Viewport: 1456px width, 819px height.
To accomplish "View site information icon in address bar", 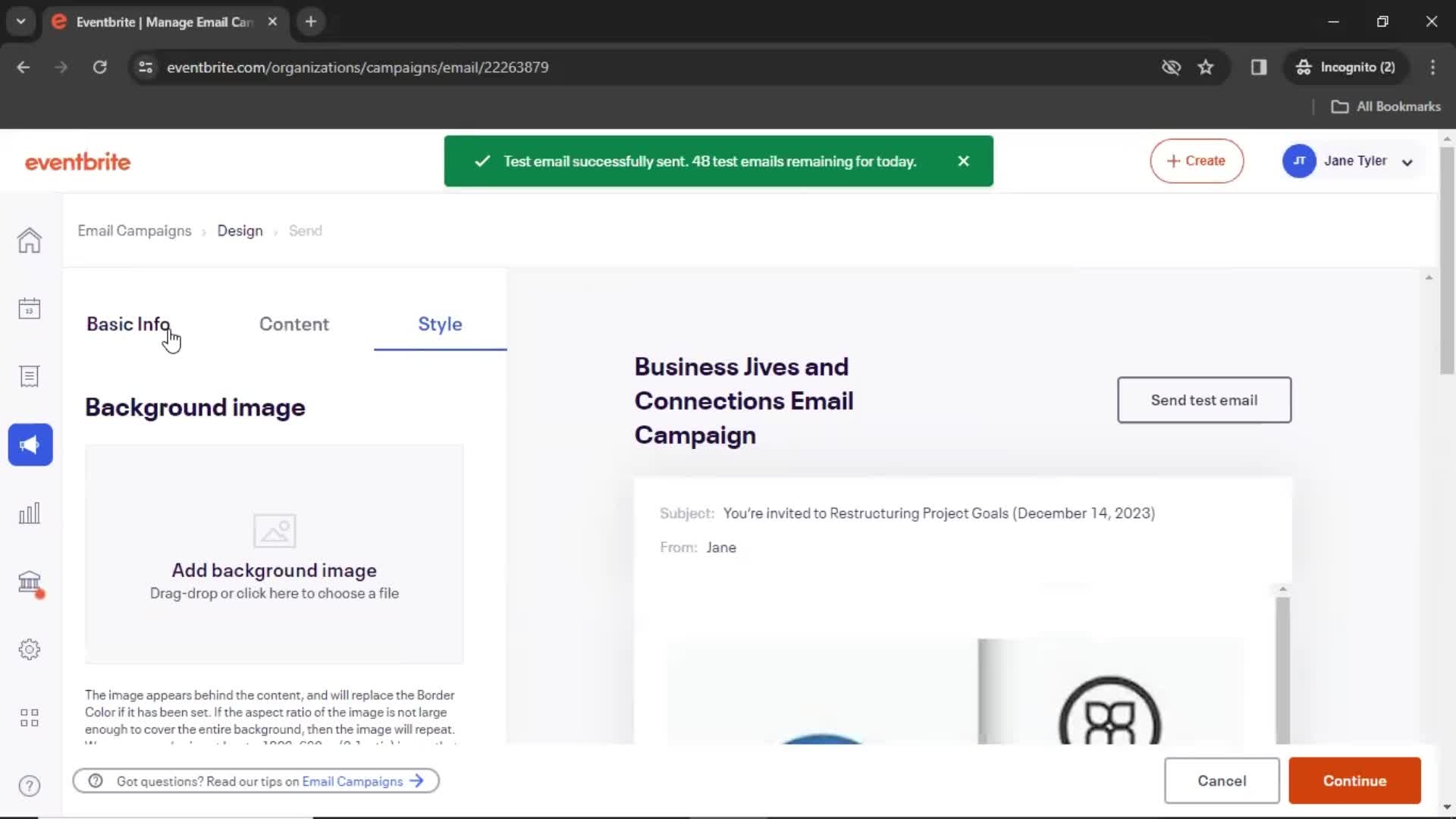I will [x=146, y=67].
